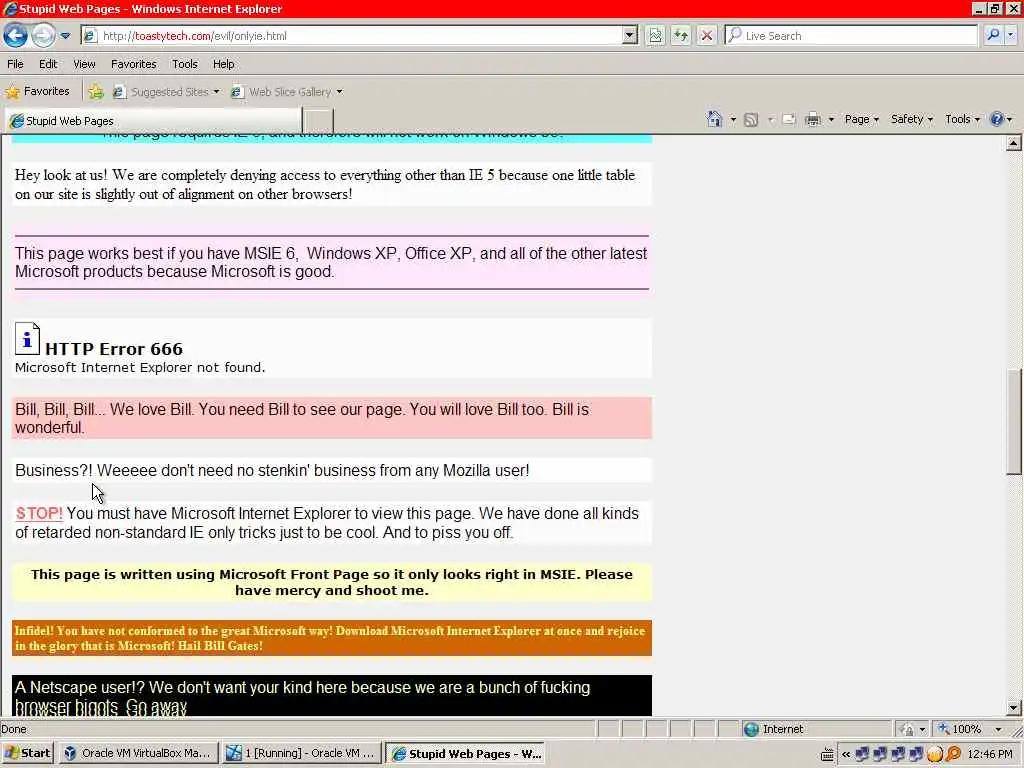Expand the Home button dropdown arrow
Image resolution: width=1024 pixels, height=768 pixels.
click(733, 120)
